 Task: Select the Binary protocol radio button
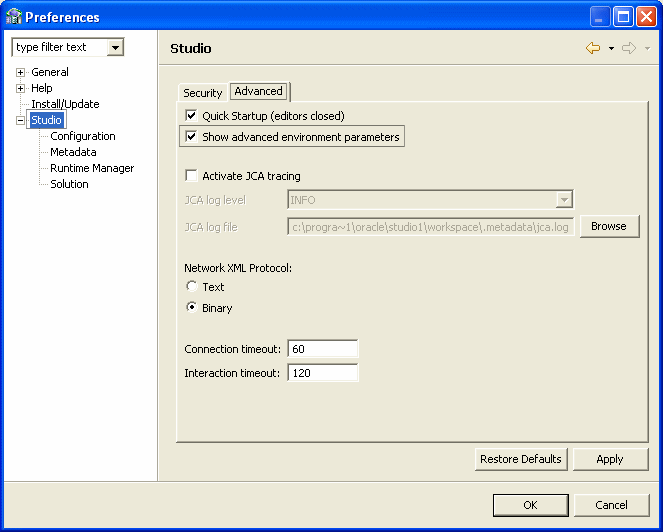191,308
